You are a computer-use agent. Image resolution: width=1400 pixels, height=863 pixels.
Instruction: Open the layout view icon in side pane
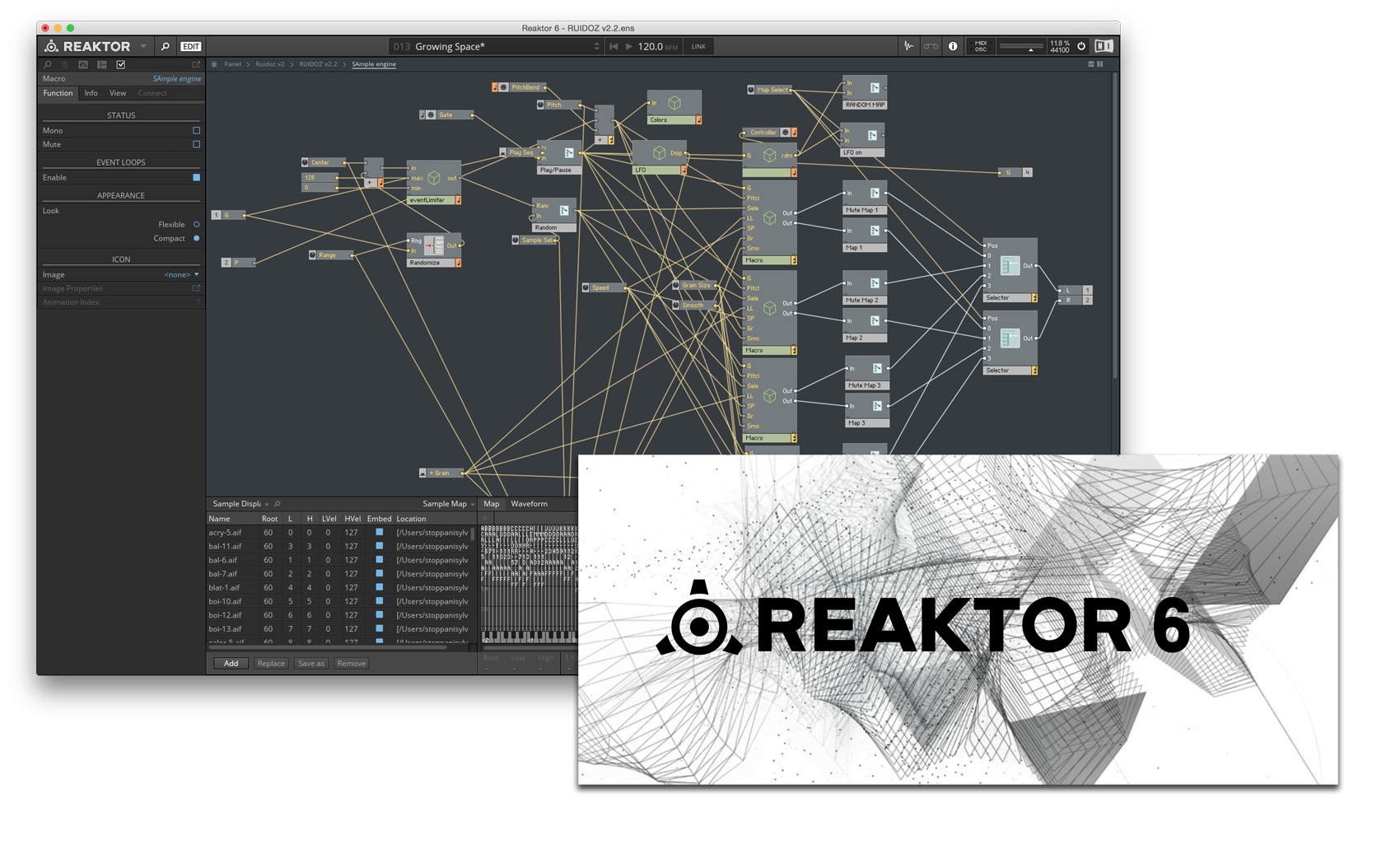[102, 64]
